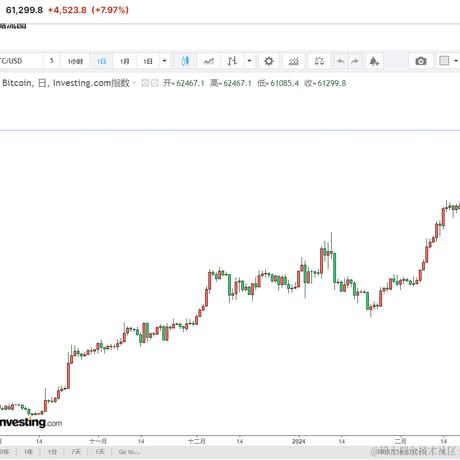Image resolution: width=460 pixels, height=460 pixels.
Task: Select the 1小时 interval
Action: tap(75, 61)
